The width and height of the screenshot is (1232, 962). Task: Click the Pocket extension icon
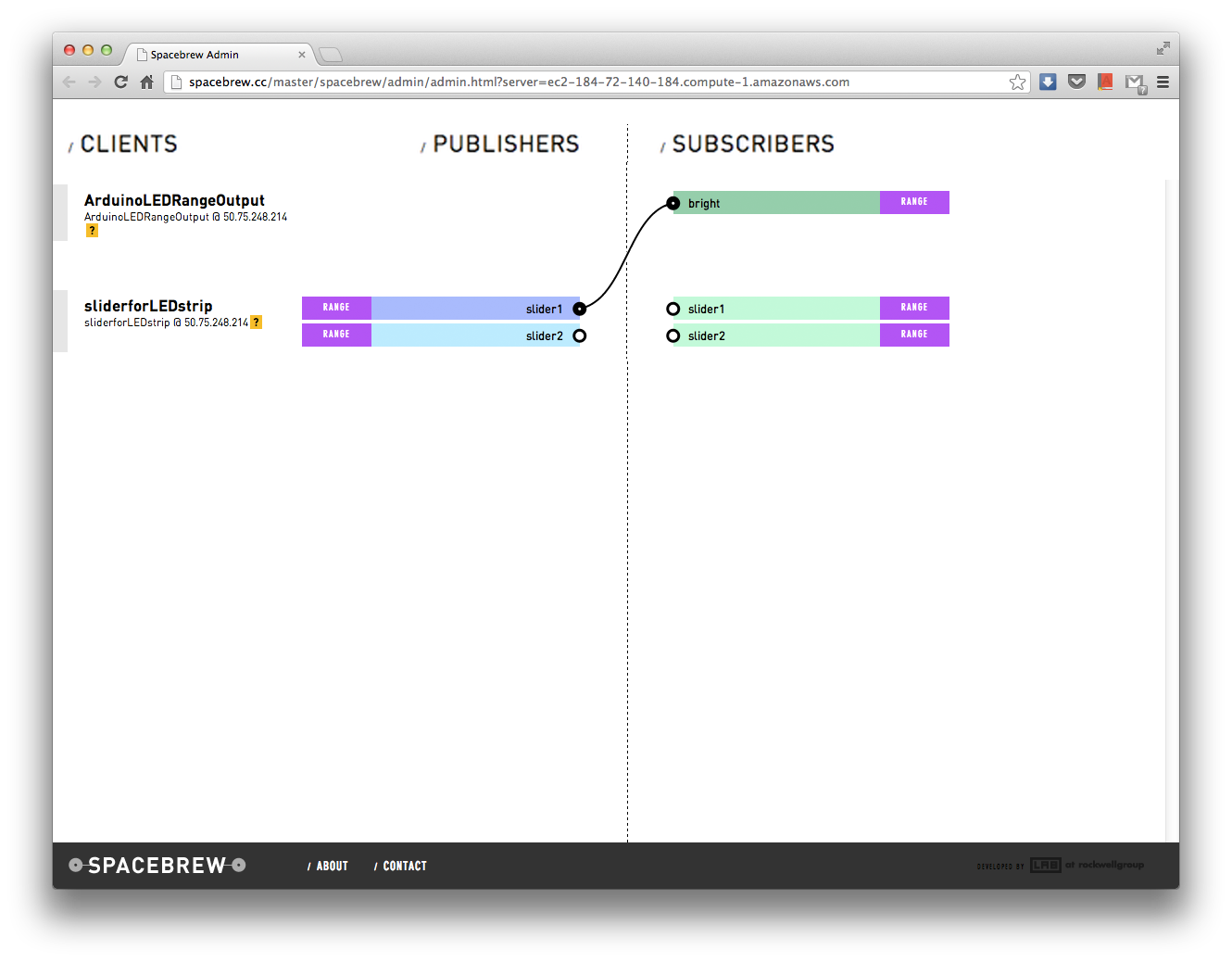click(1076, 82)
